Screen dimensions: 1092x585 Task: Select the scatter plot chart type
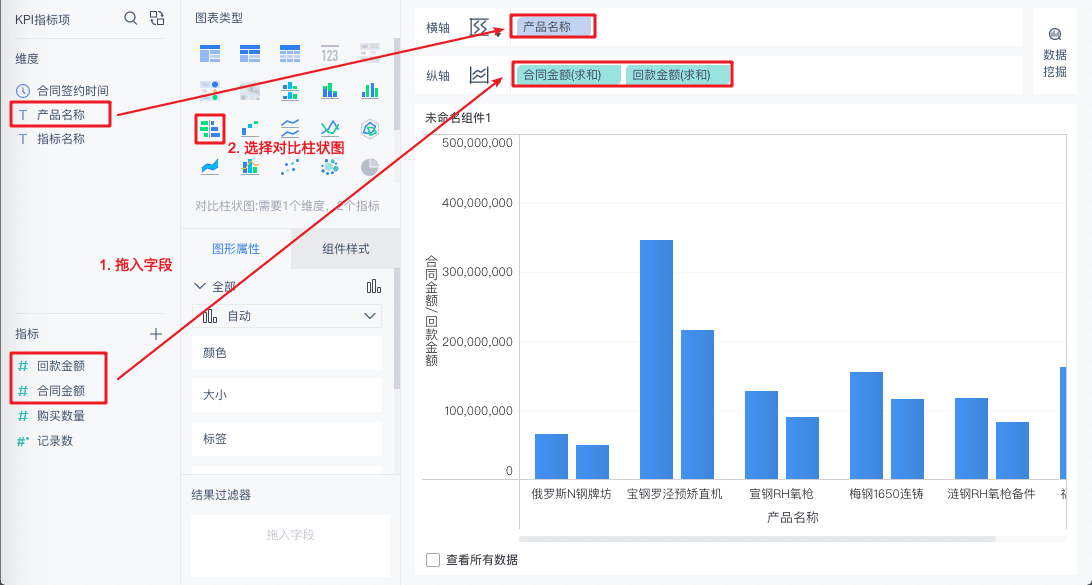[x=290, y=167]
